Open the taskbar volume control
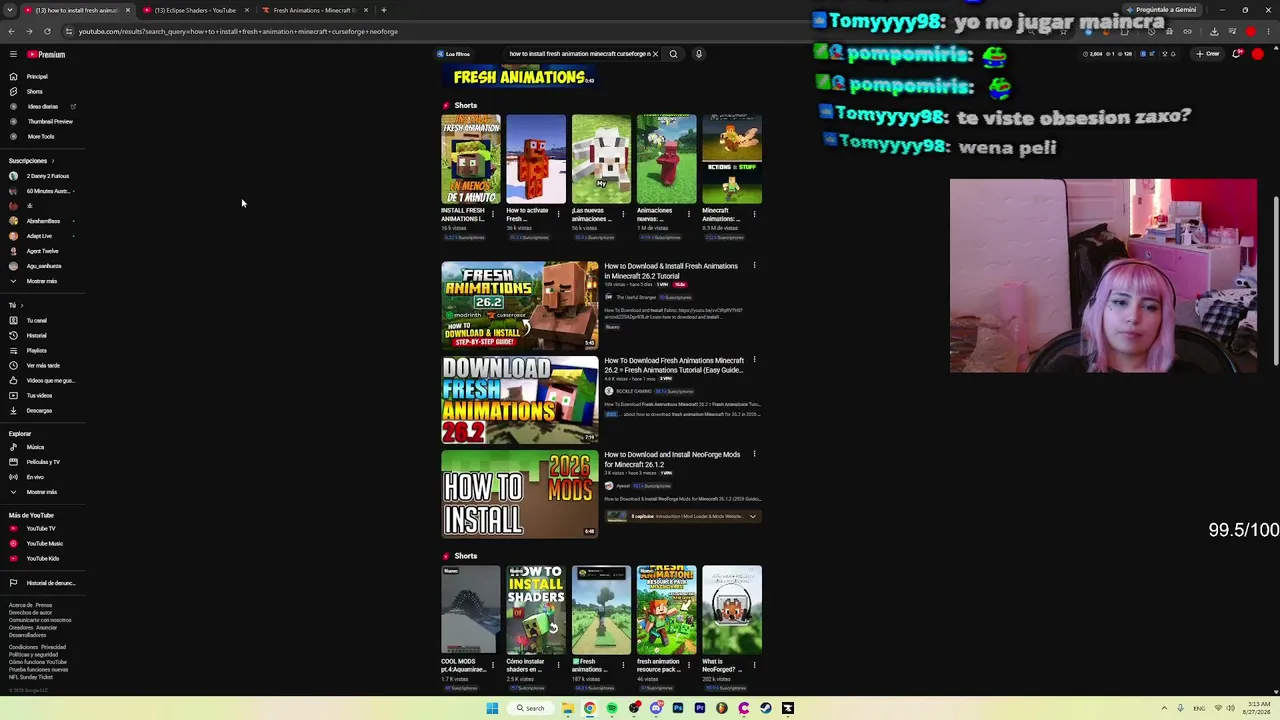 point(1232,708)
